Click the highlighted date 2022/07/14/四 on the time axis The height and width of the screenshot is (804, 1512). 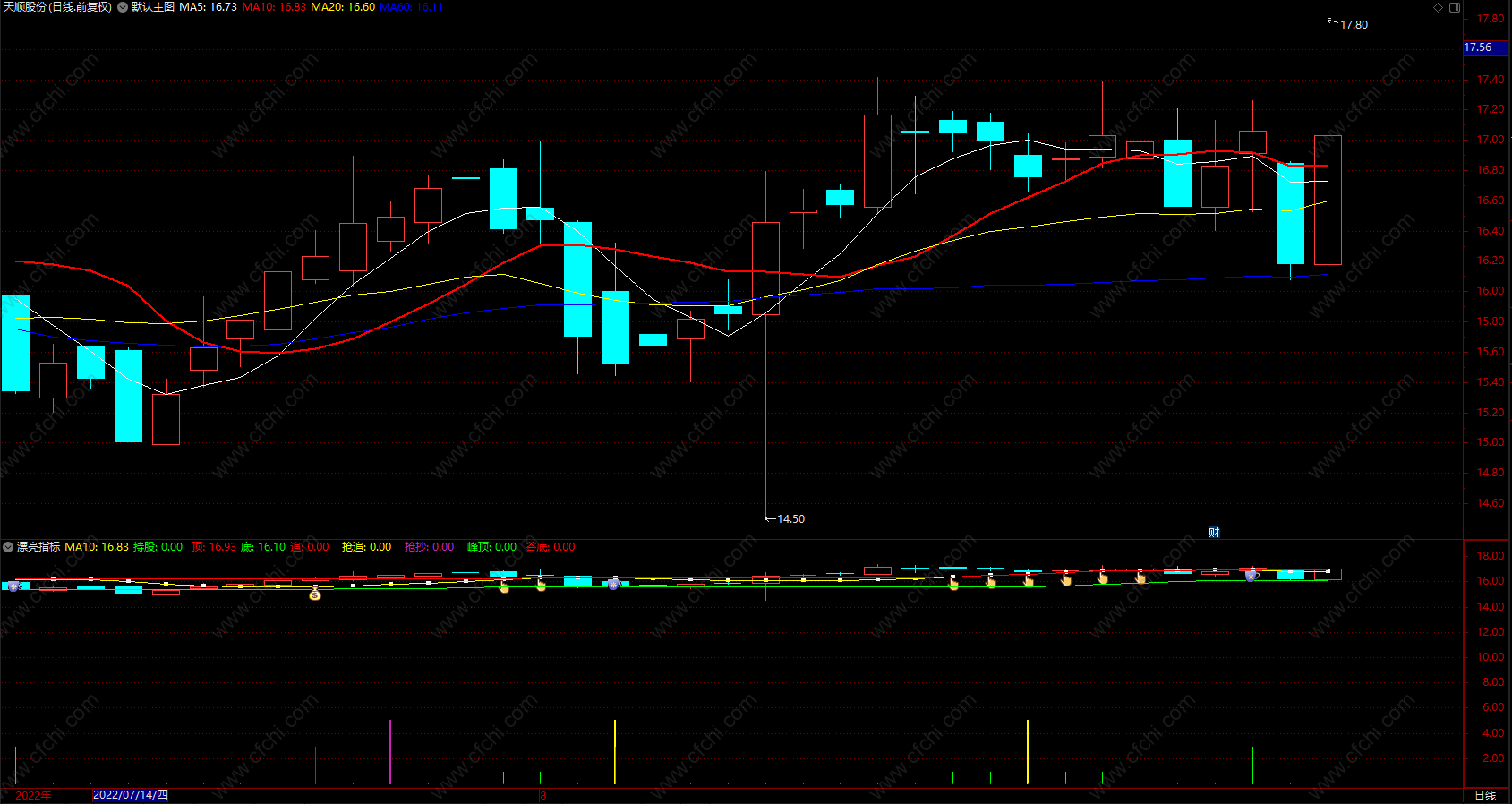point(131,795)
